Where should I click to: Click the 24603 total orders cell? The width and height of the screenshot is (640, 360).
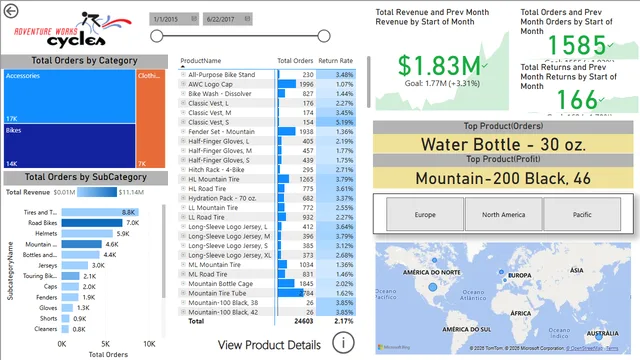(x=304, y=321)
